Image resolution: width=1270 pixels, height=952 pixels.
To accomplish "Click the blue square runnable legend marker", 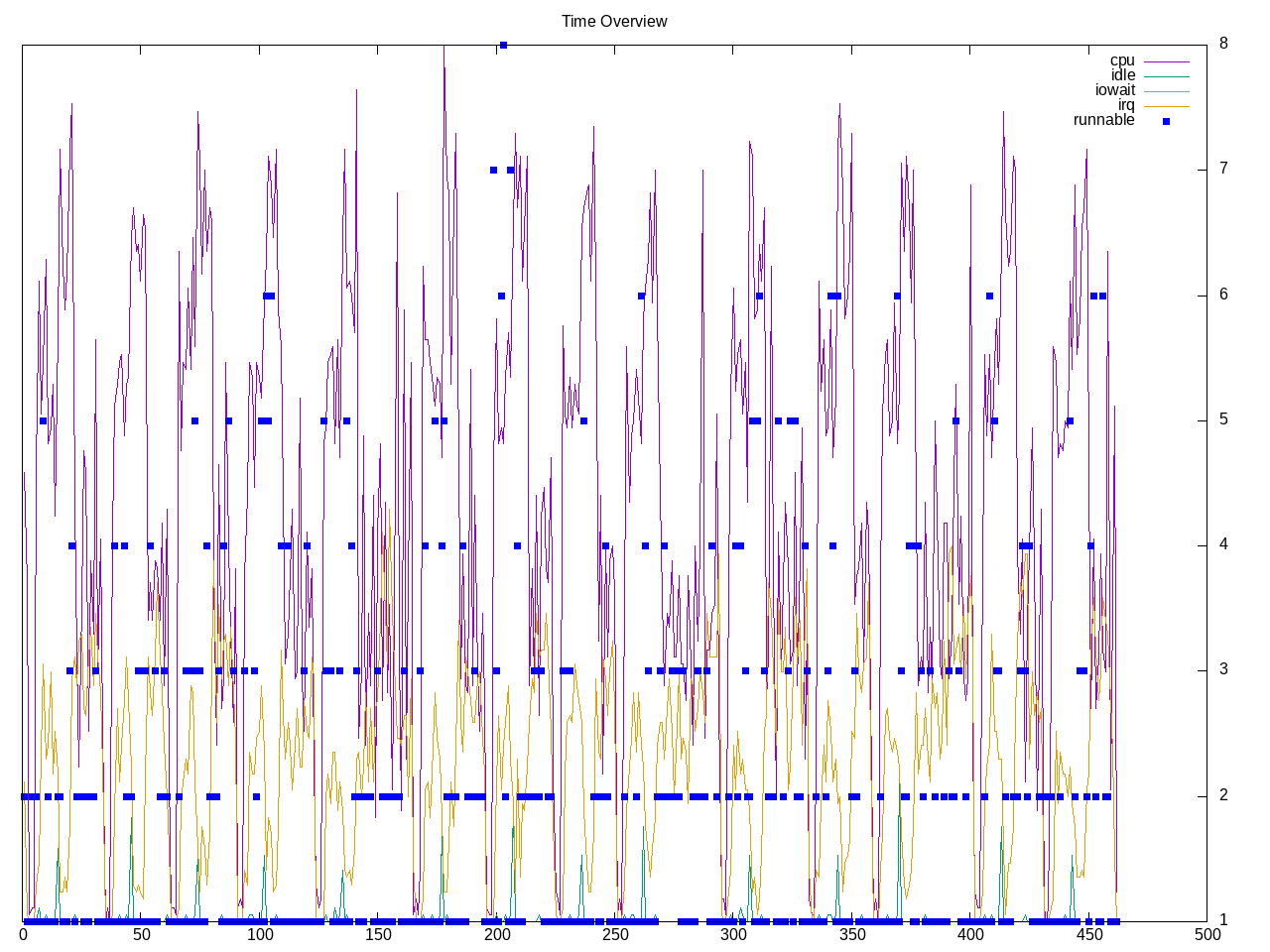I will point(1166,121).
